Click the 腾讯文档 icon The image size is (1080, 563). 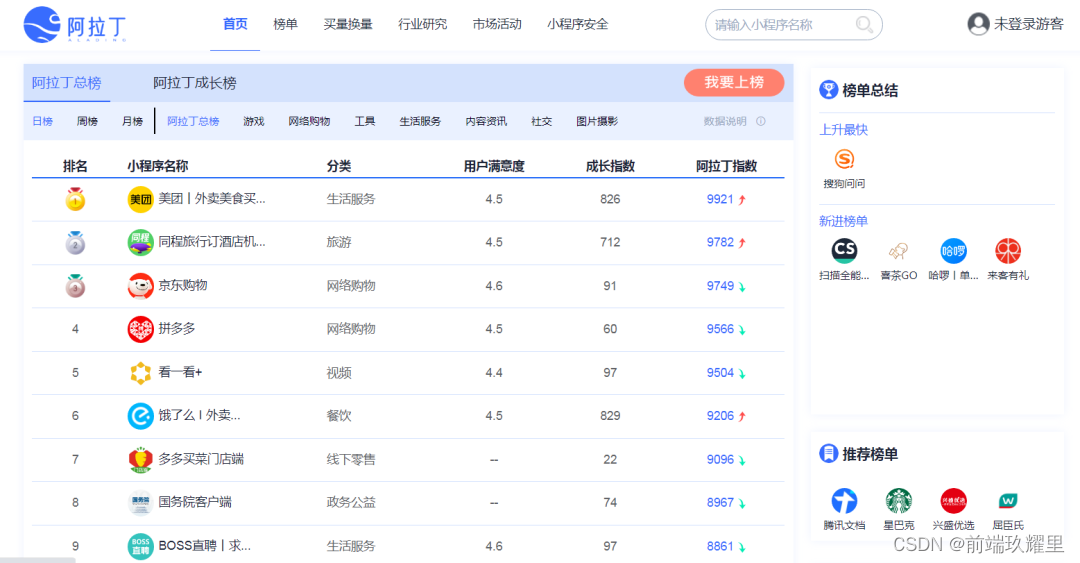(844, 501)
